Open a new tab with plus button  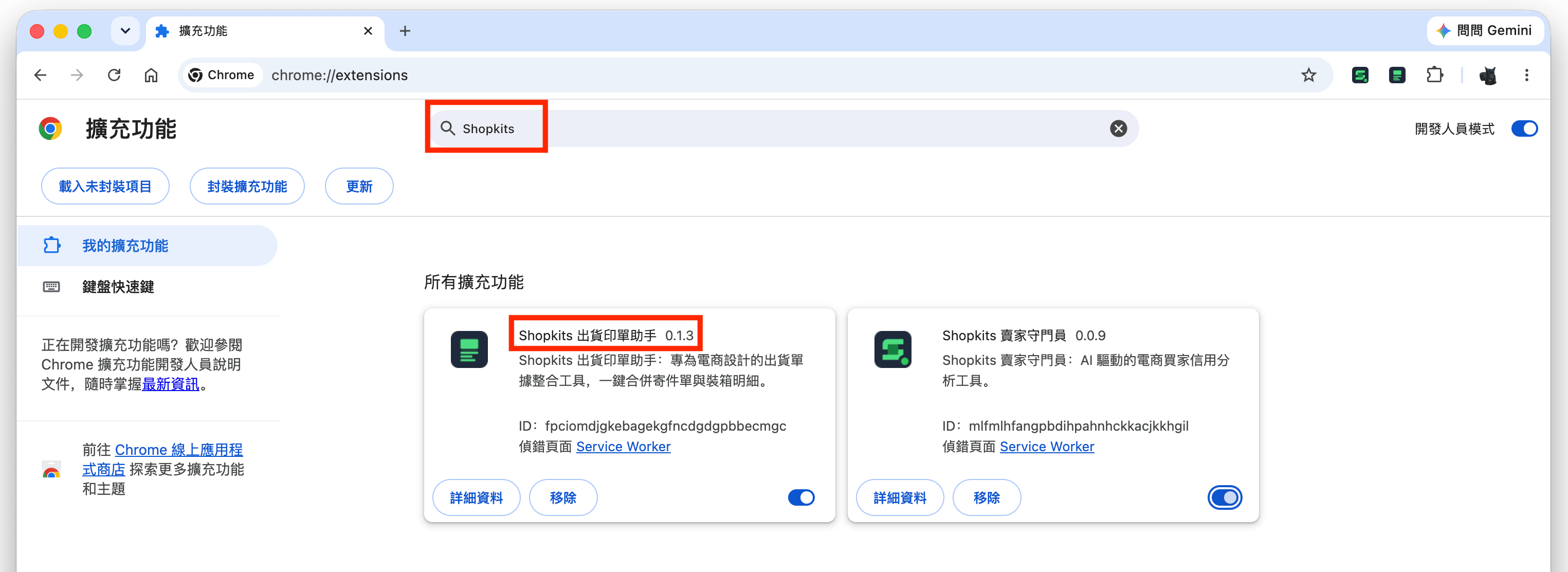(405, 31)
